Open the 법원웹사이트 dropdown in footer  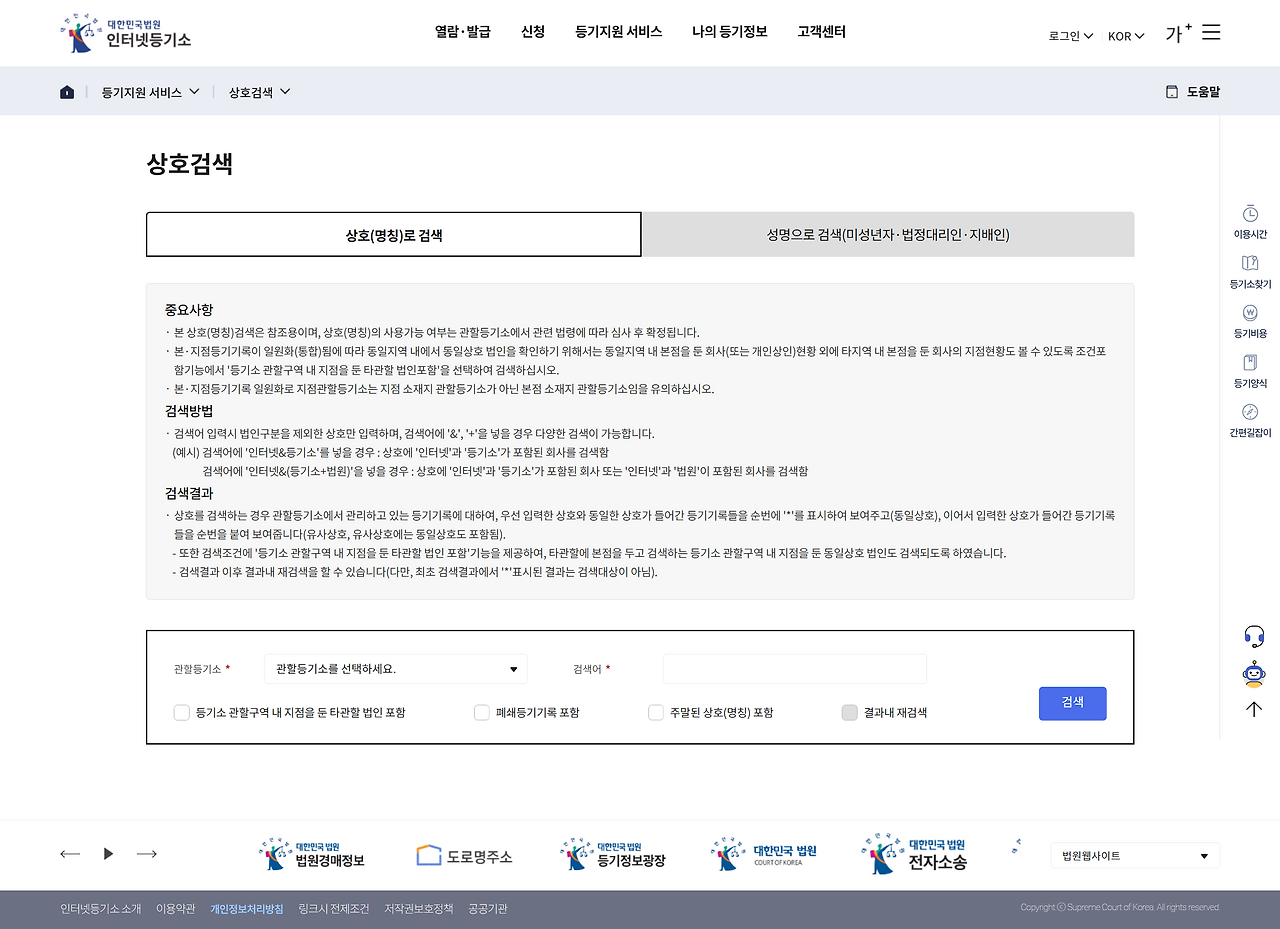tap(1135, 855)
